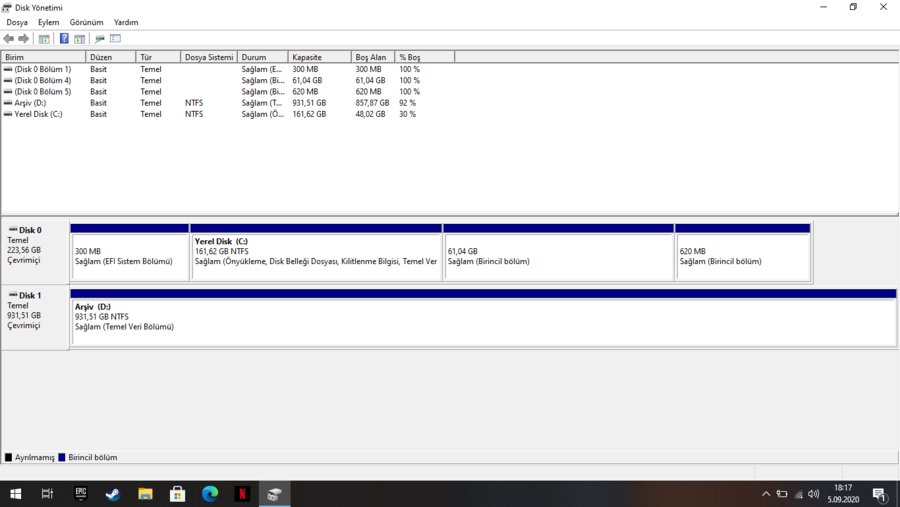Open the network tray icon
Viewport: 900px width, 507px height.
798,494
